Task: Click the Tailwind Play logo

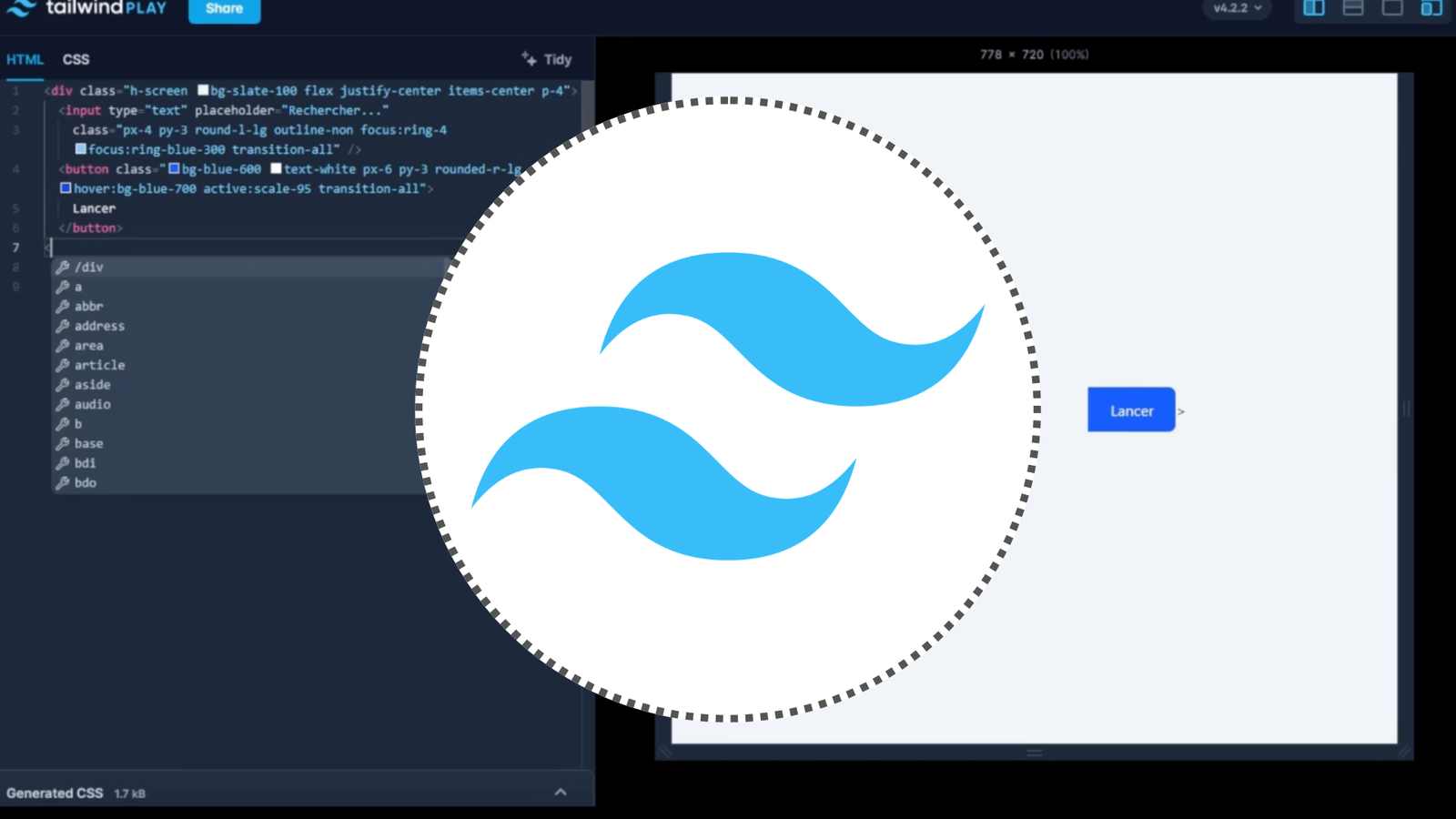Action: [86, 8]
